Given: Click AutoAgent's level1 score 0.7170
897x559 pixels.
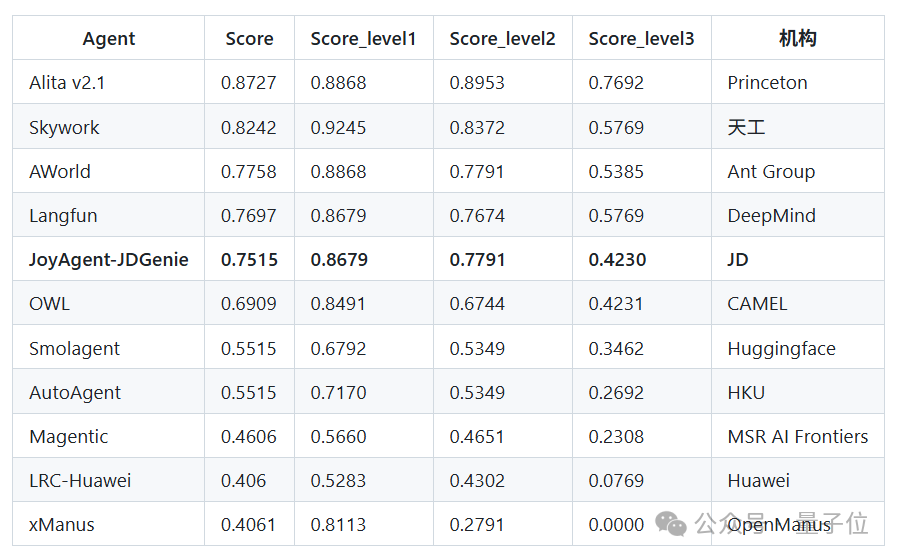Looking at the screenshot, I should point(338,392).
